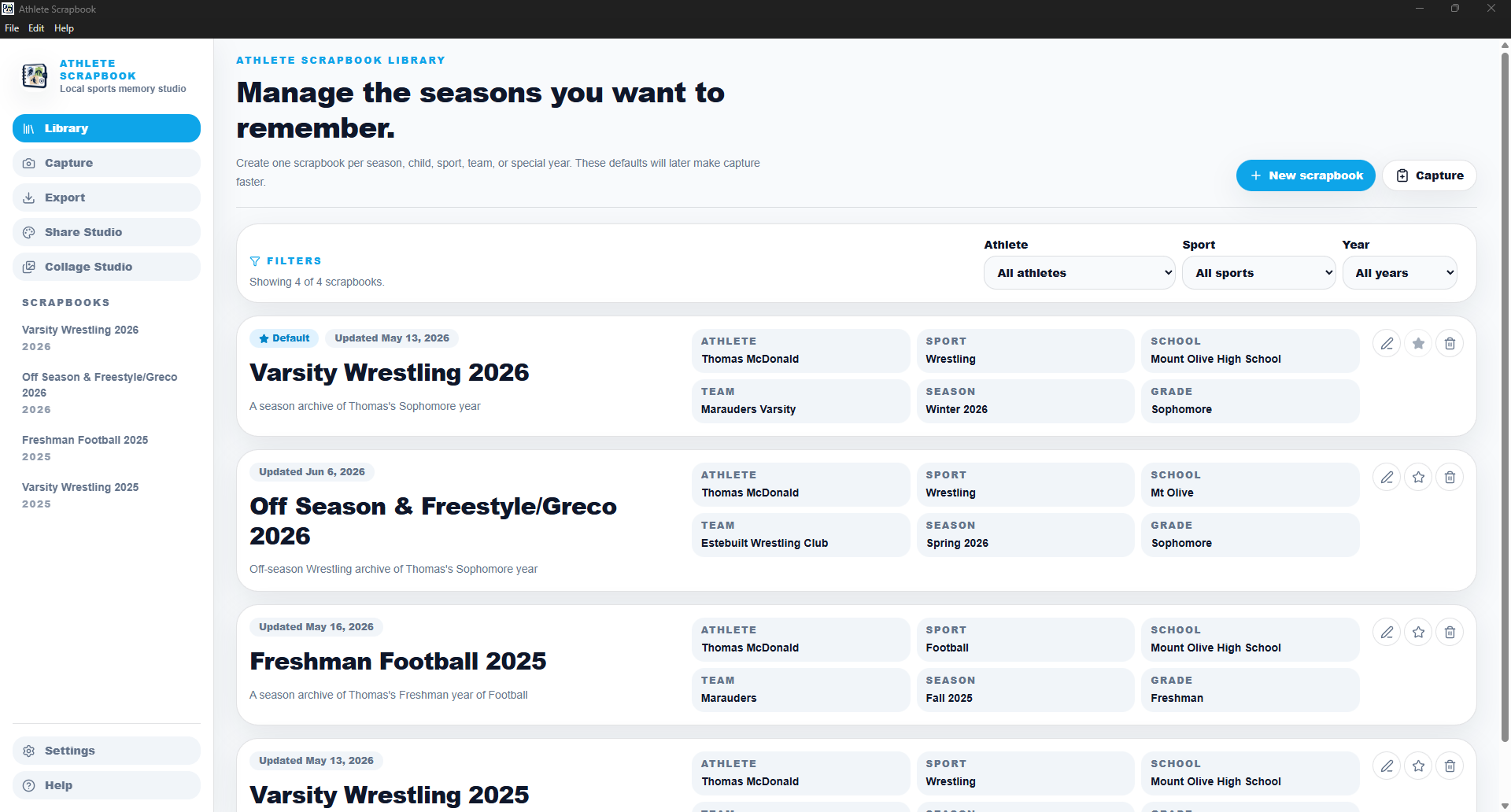This screenshot has height=812, width=1511.
Task: Click 'Mt Olive' school value
Action: pos(1172,493)
